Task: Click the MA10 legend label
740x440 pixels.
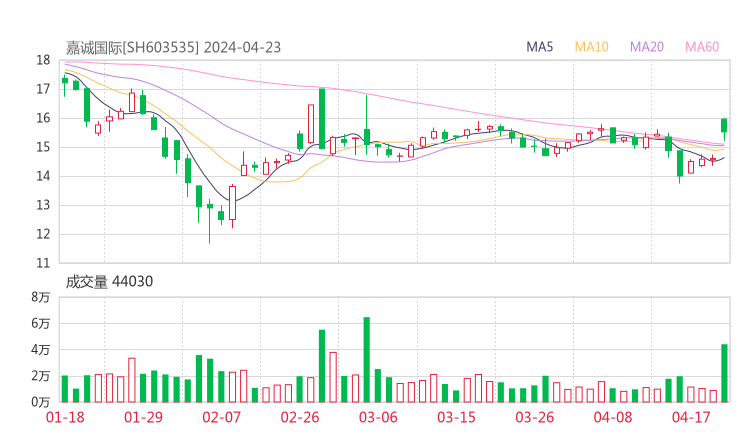Action: coord(591,47)
